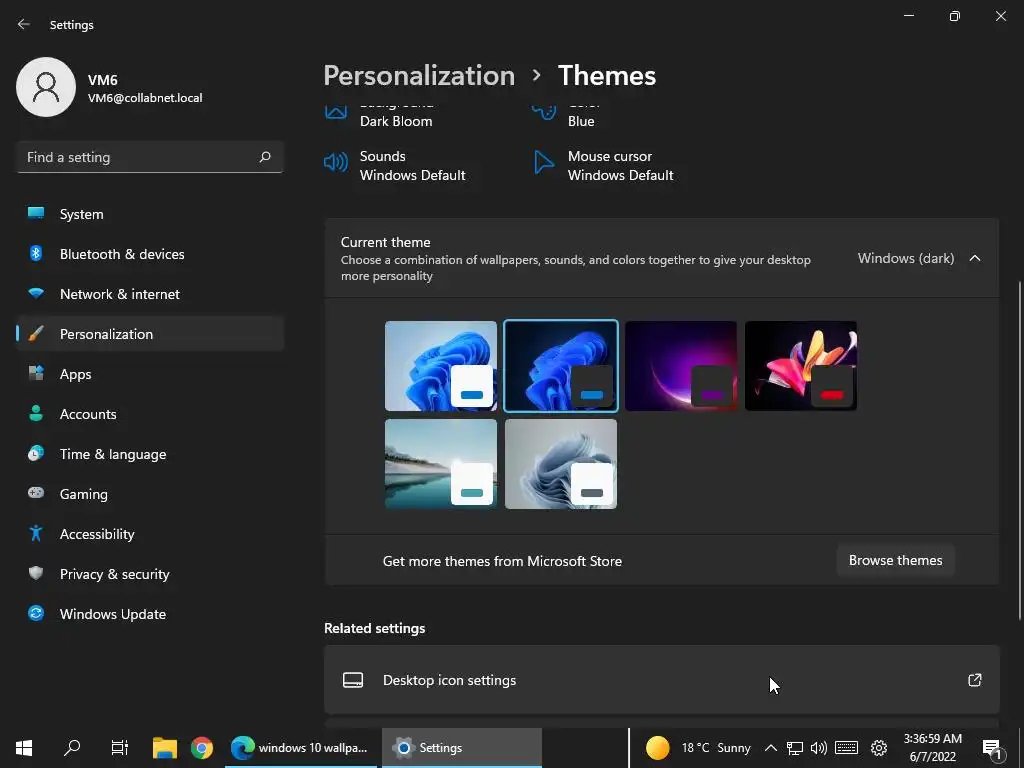
Task: Click the network computer tray icon
Action: click(x=795, y=748)
